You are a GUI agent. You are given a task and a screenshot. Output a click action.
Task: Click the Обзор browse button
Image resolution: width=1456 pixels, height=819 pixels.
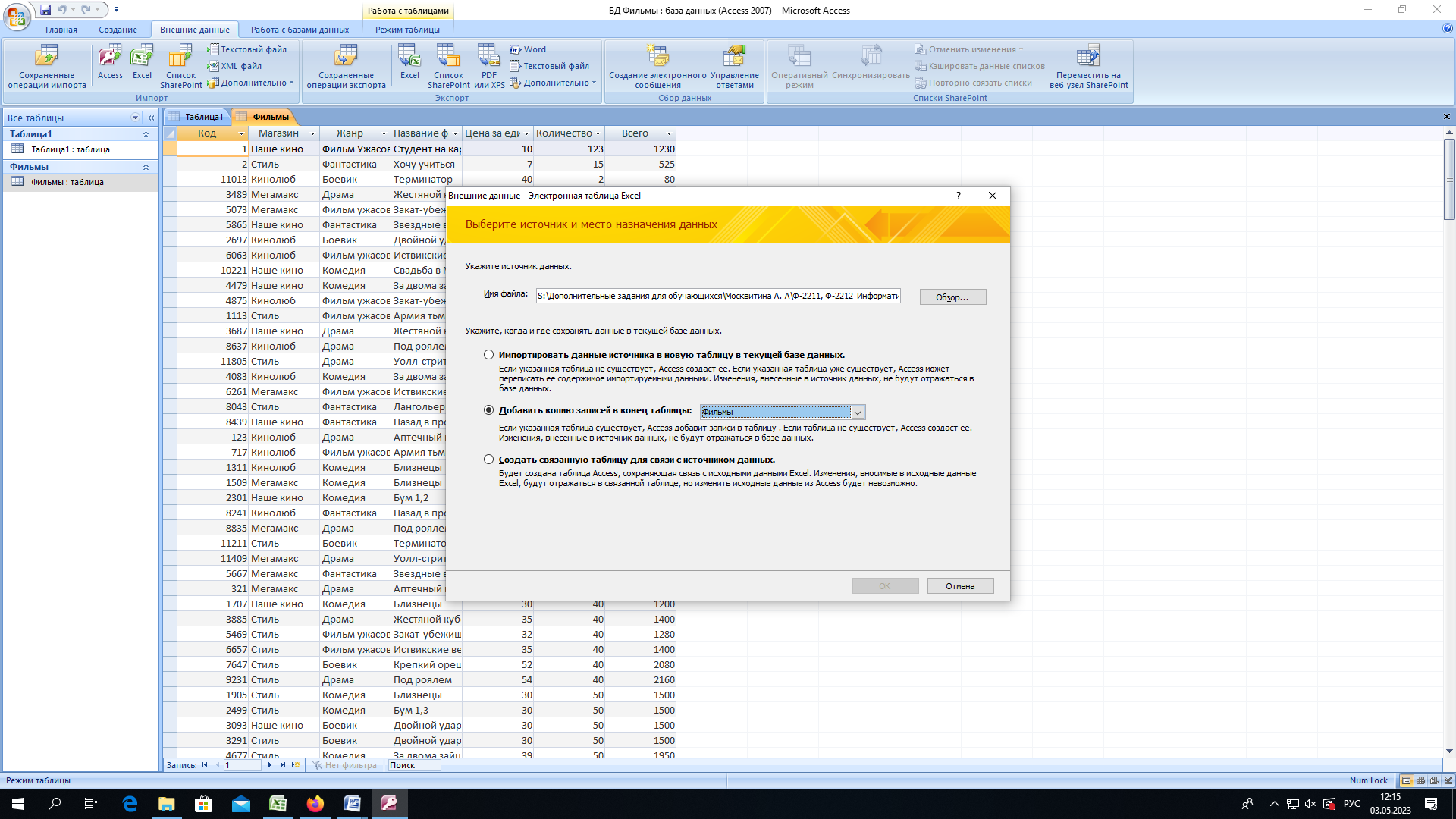pos(952,297)
